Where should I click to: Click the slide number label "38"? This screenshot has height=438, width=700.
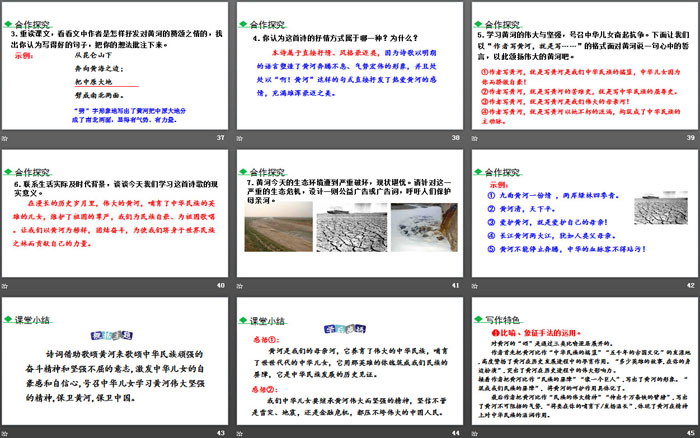pos(455,138)
